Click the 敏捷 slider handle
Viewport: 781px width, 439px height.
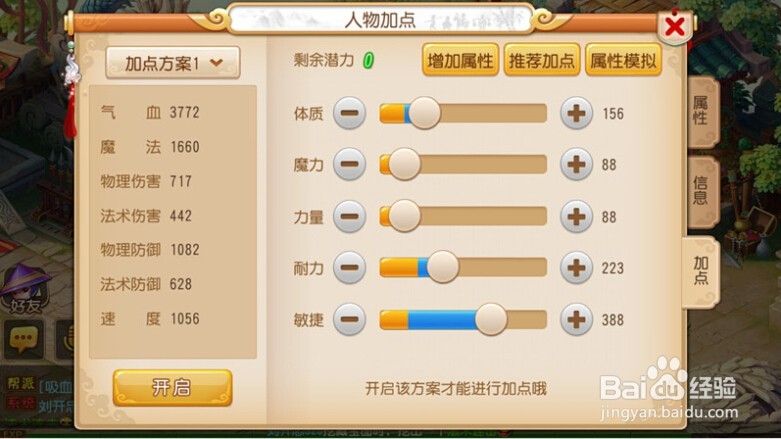pyautogui.click(x=491, y=319)
